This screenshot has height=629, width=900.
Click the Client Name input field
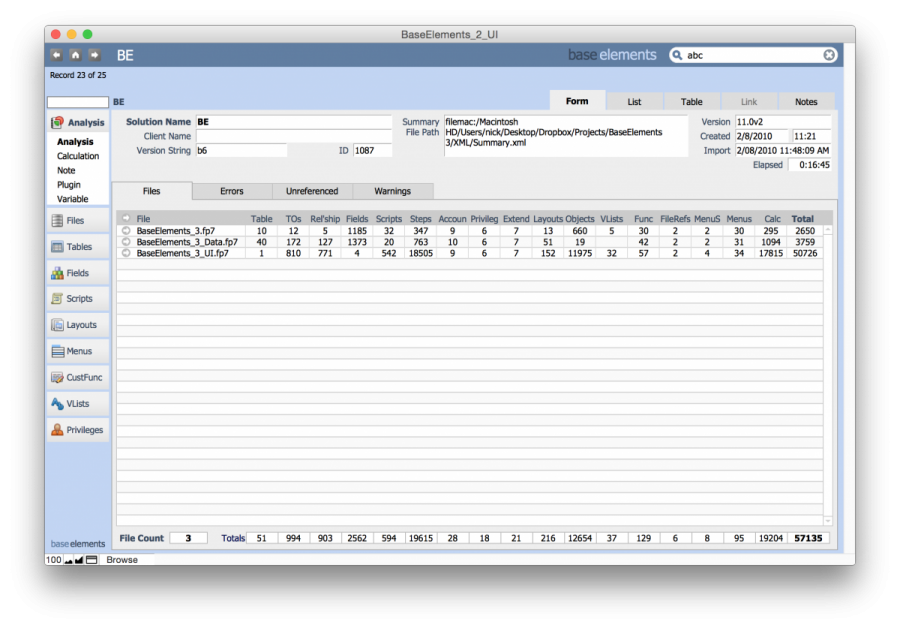click(293, 136)
